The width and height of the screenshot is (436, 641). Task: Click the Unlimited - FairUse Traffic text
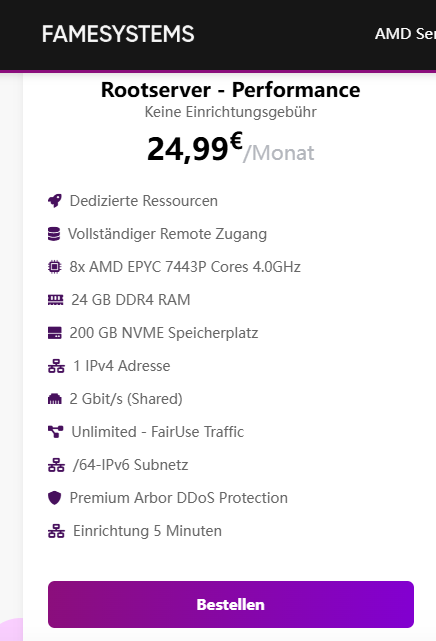[158, 432]
